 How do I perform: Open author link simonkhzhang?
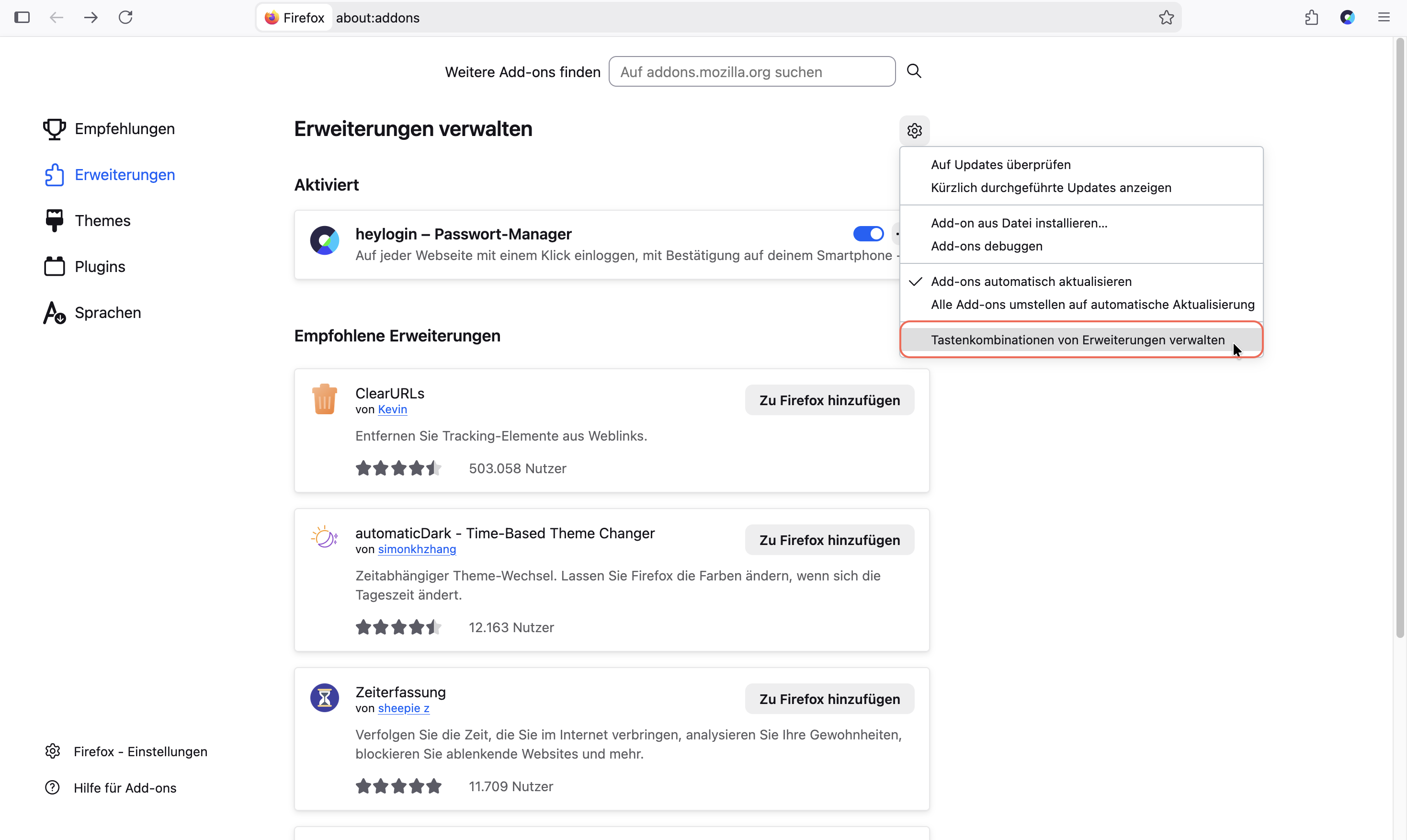coord(417,549)
